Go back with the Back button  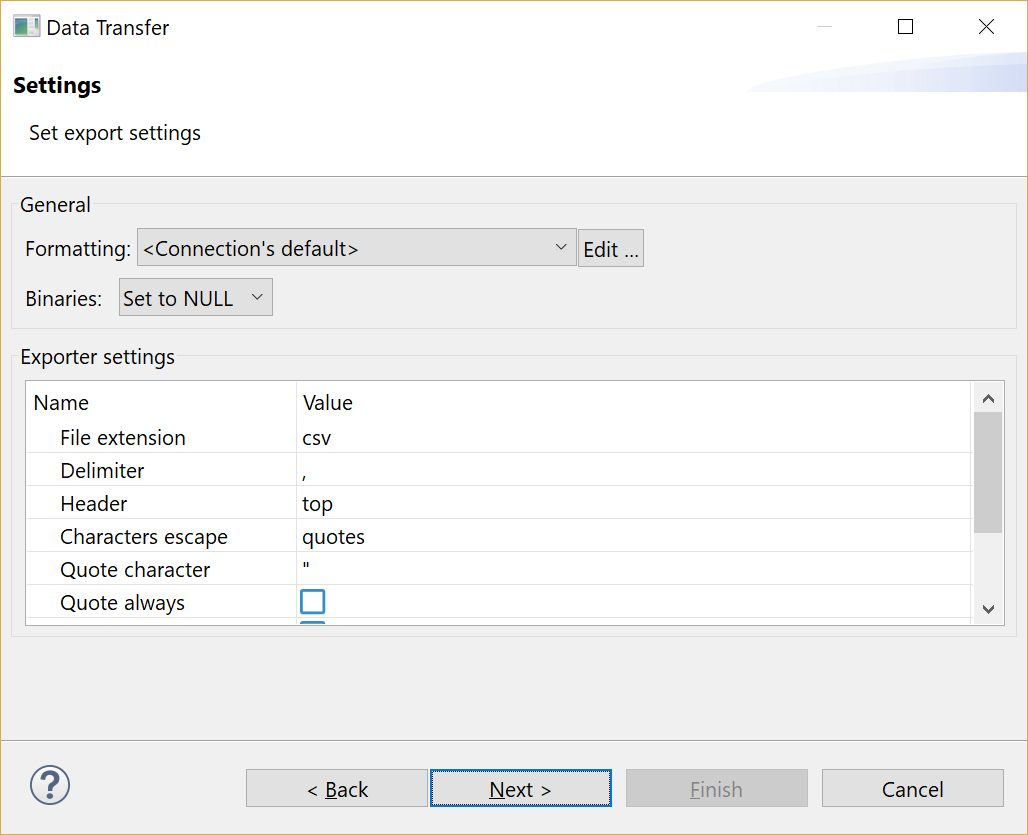coord(336,788)
